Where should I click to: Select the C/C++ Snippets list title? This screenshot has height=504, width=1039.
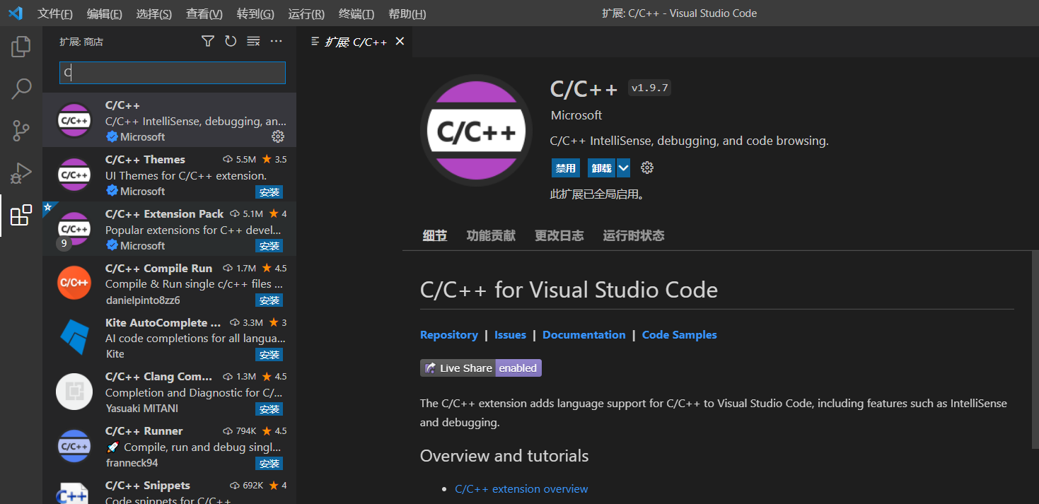(148, 485)
